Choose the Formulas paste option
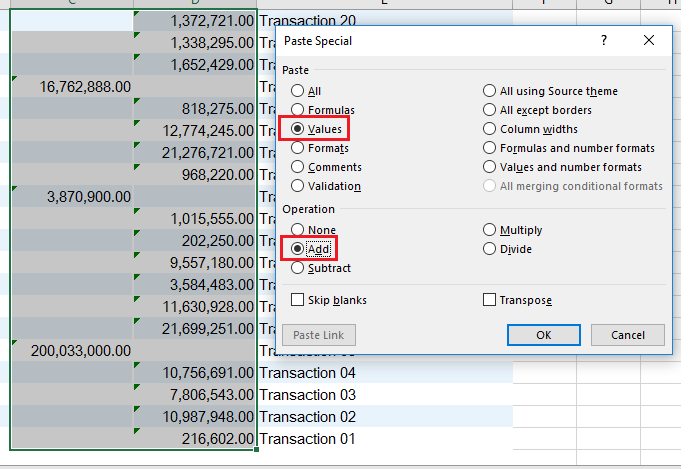The height and width of the screenshot is (469, 700). pos(297,111)
